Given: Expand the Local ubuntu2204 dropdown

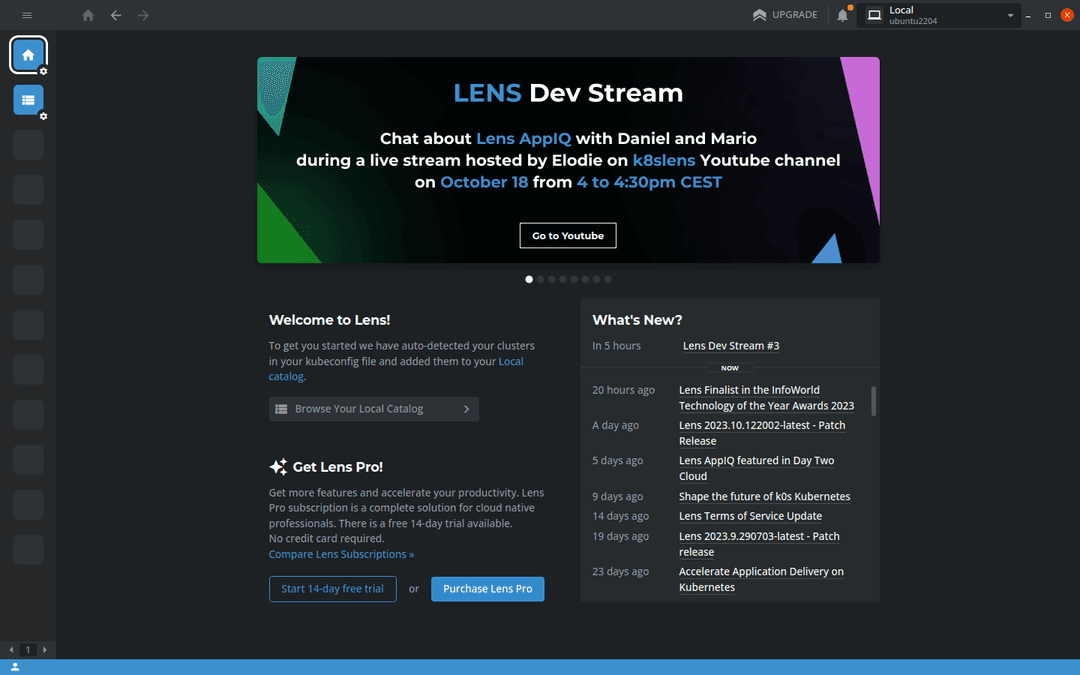Looking at the screenshot, I should 1010,15.
